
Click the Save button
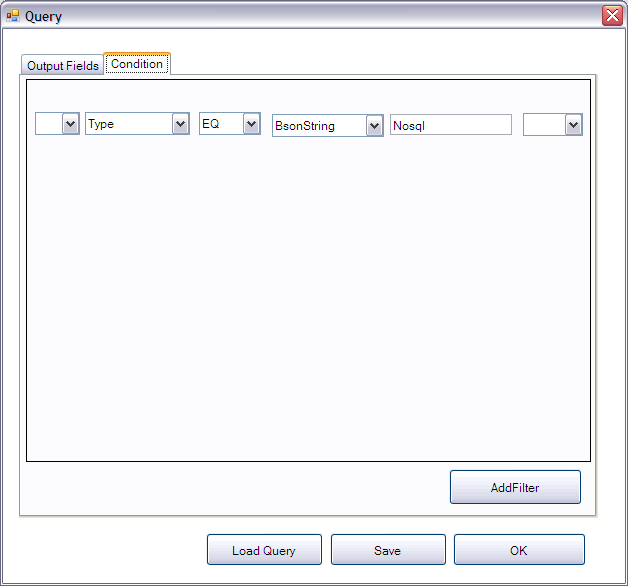tap(388, 550)
